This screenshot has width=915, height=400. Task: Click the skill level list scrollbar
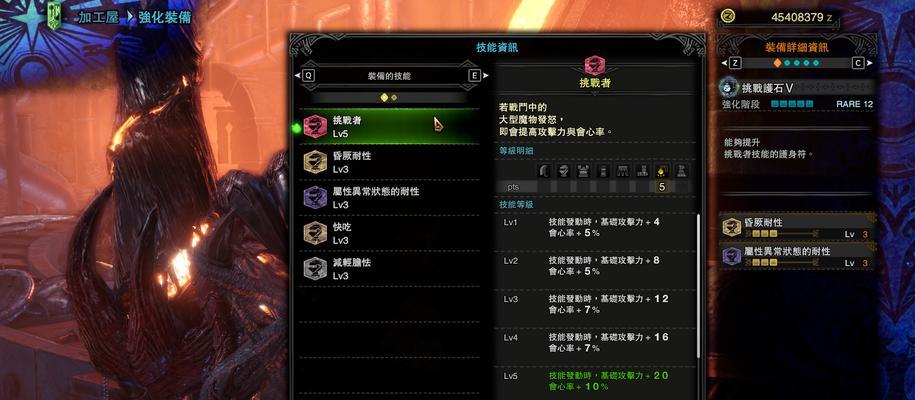tap(699, 286)
